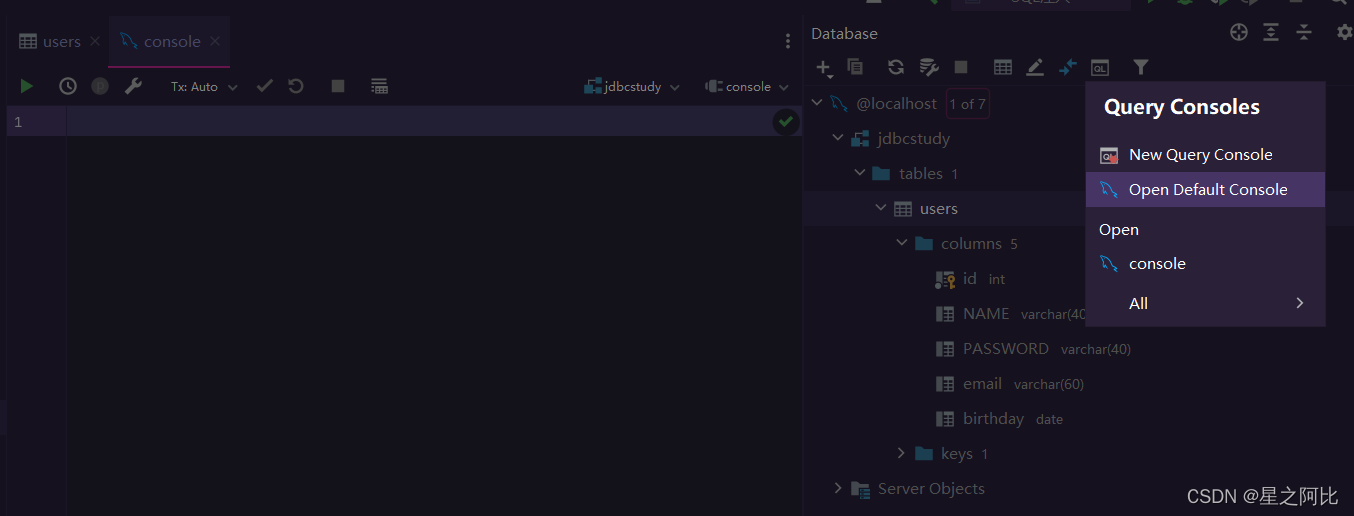Add new data source plus icon
This screenshot has height=516, width=1354.
pos(824,68)
